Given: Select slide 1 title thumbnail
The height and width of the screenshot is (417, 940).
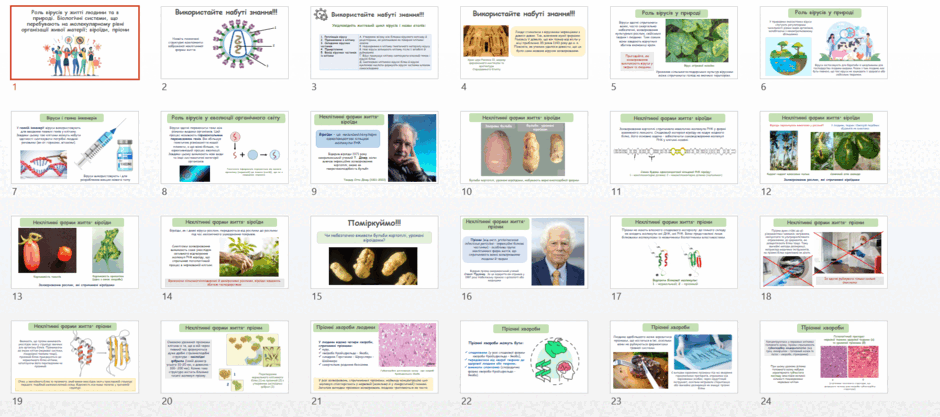Looking at the screenshot, I should pyautogui.click(x=76, y=43).
